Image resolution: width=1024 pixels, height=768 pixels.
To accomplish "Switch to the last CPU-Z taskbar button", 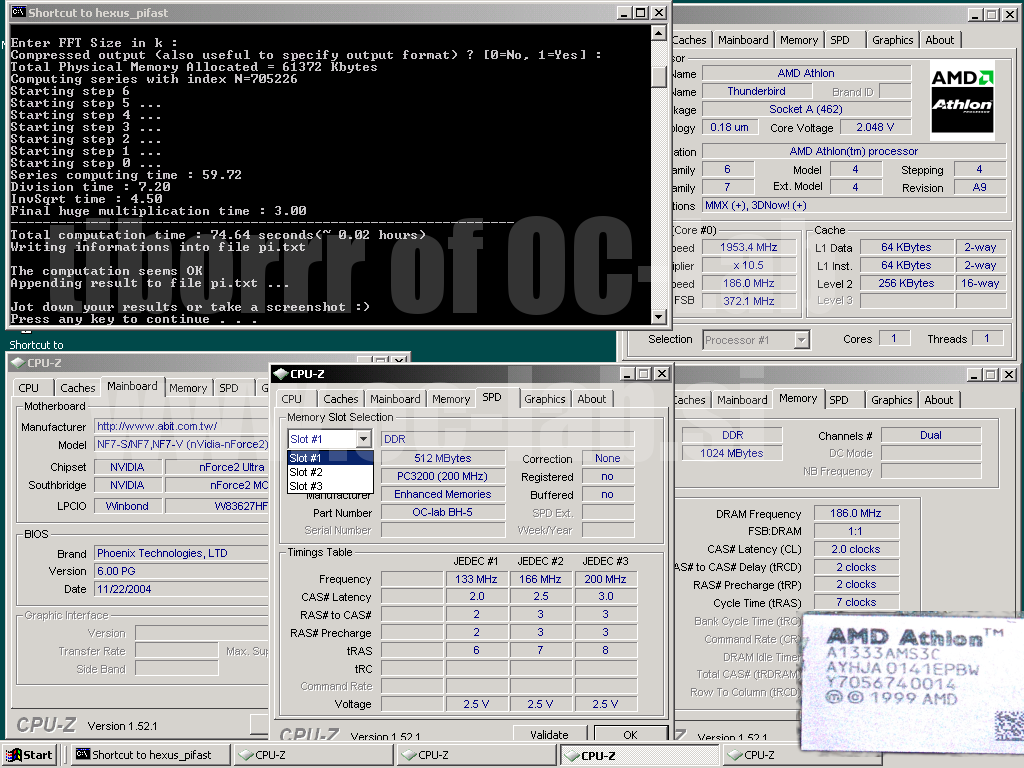I will [x=803, y=755].
